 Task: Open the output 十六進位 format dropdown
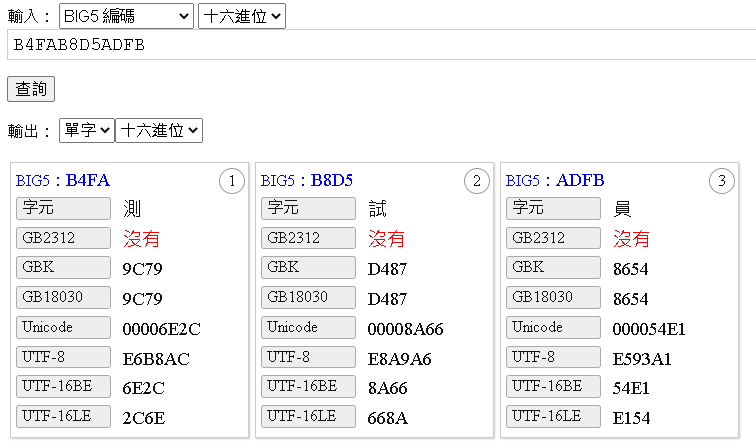click(159, 130)
